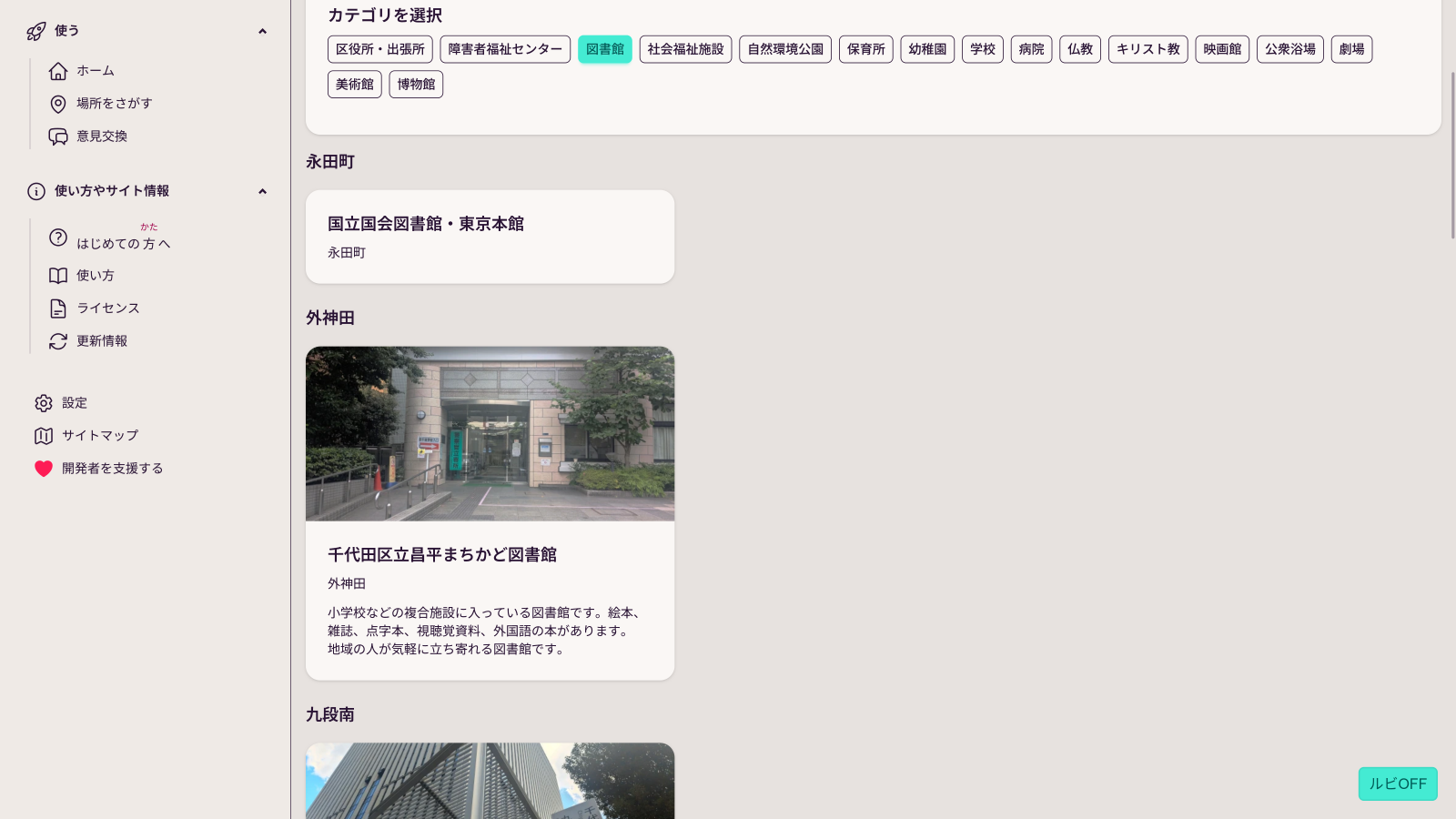
Task: Go to 場所をさがす page
Action: pyautogui.click(x=115, y=104)
